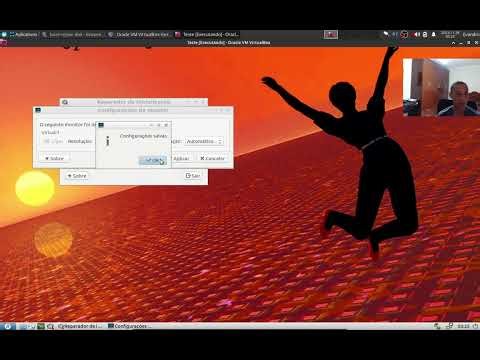Click the power icon on the guest bottom panel
Viewport: 480px width, 360px height.
point(475,326)
